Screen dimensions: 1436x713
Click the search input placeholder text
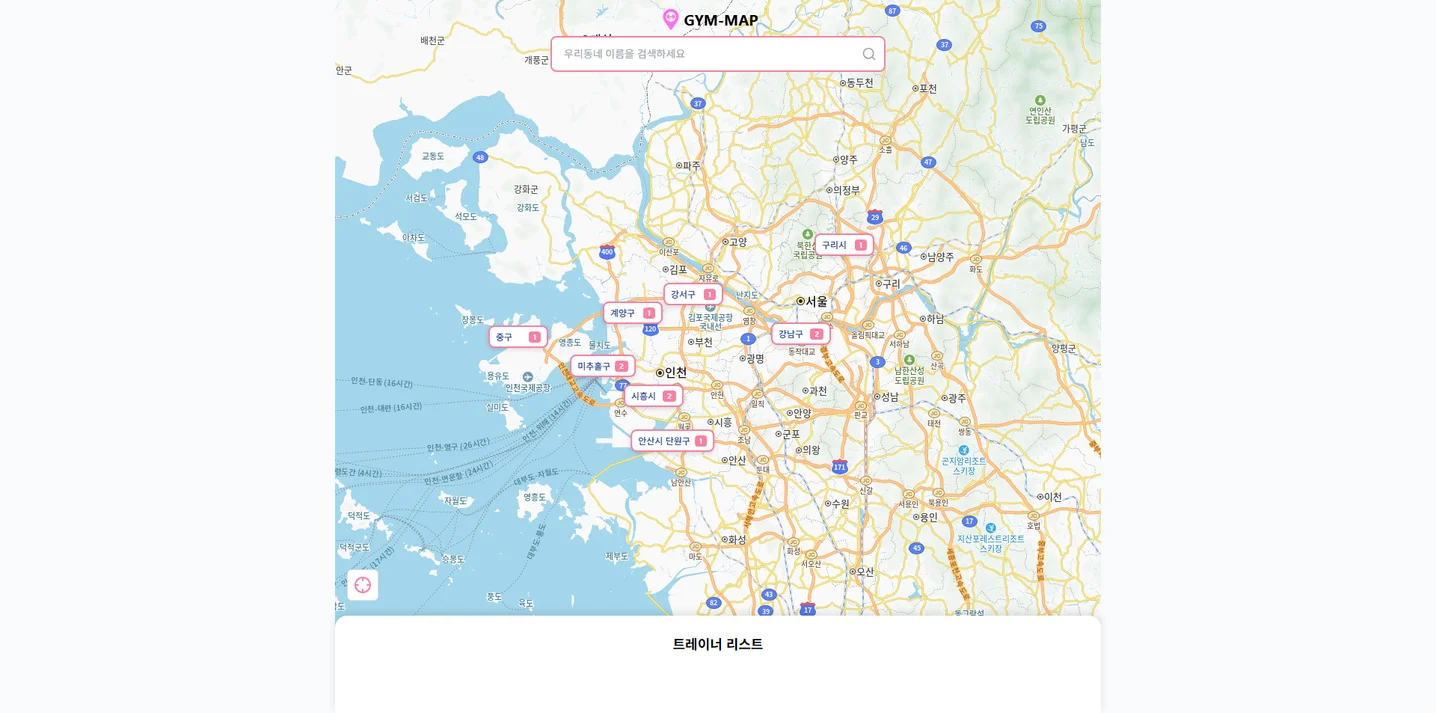(622, 53)
